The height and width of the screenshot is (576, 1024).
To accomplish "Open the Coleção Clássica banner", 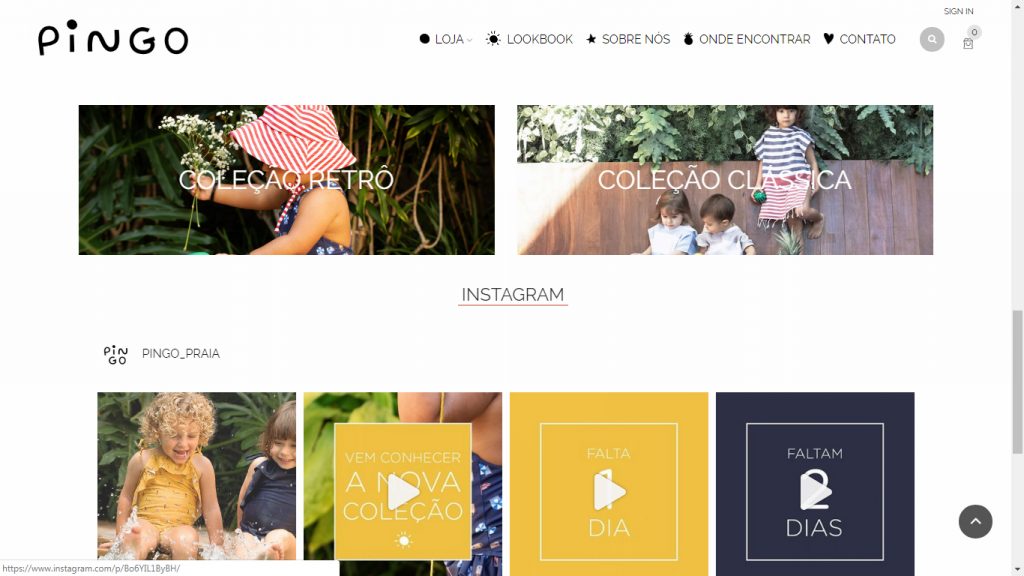I will click(725, 180).
